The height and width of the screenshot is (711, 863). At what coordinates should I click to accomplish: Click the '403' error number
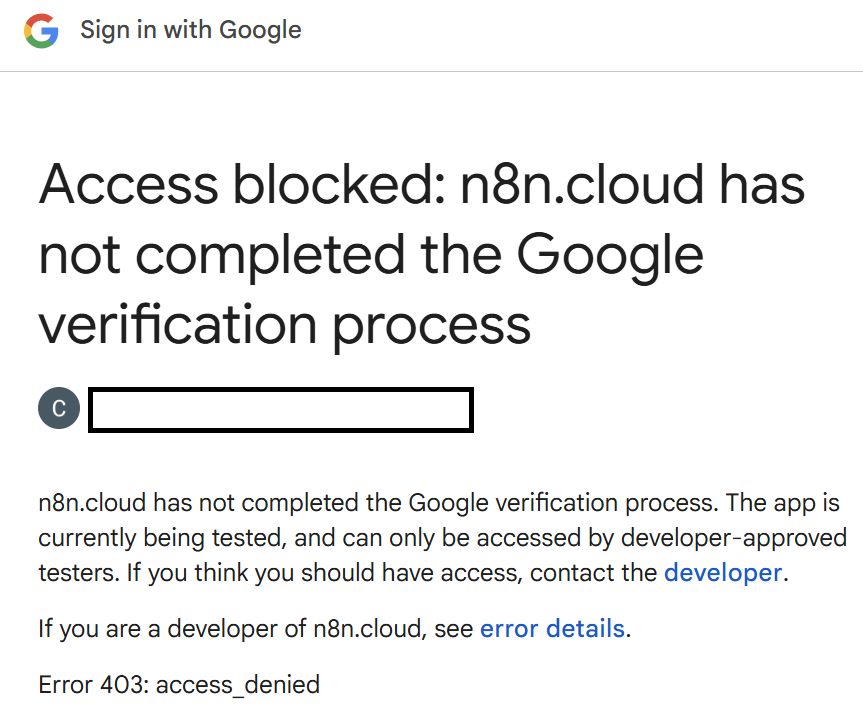[125, 685]
